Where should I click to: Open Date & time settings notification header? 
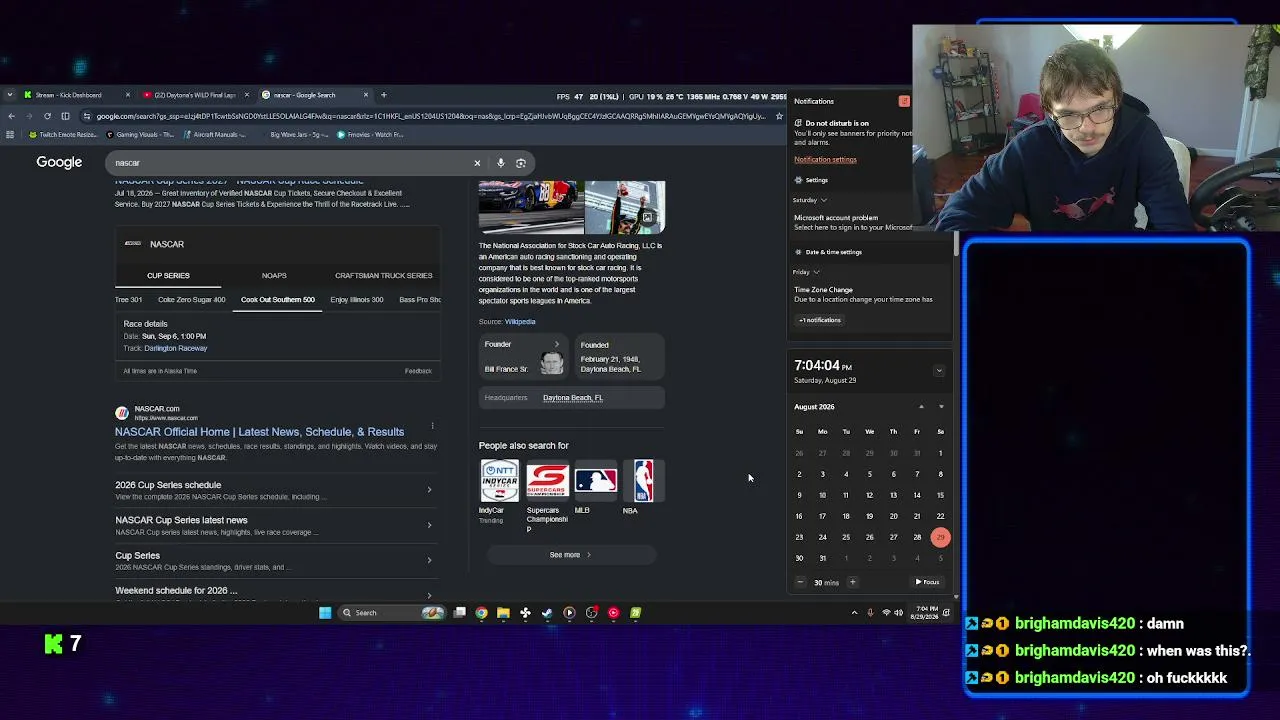828,252
